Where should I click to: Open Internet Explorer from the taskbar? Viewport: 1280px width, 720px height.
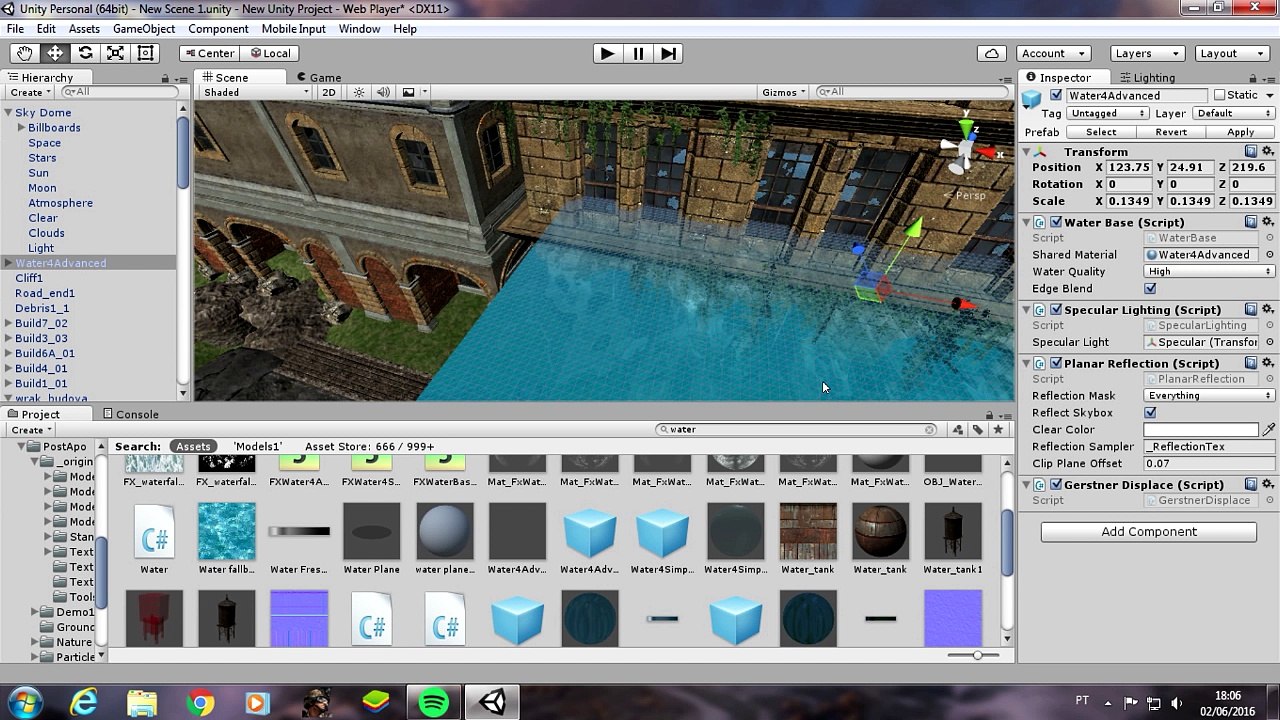coord(83,703)
